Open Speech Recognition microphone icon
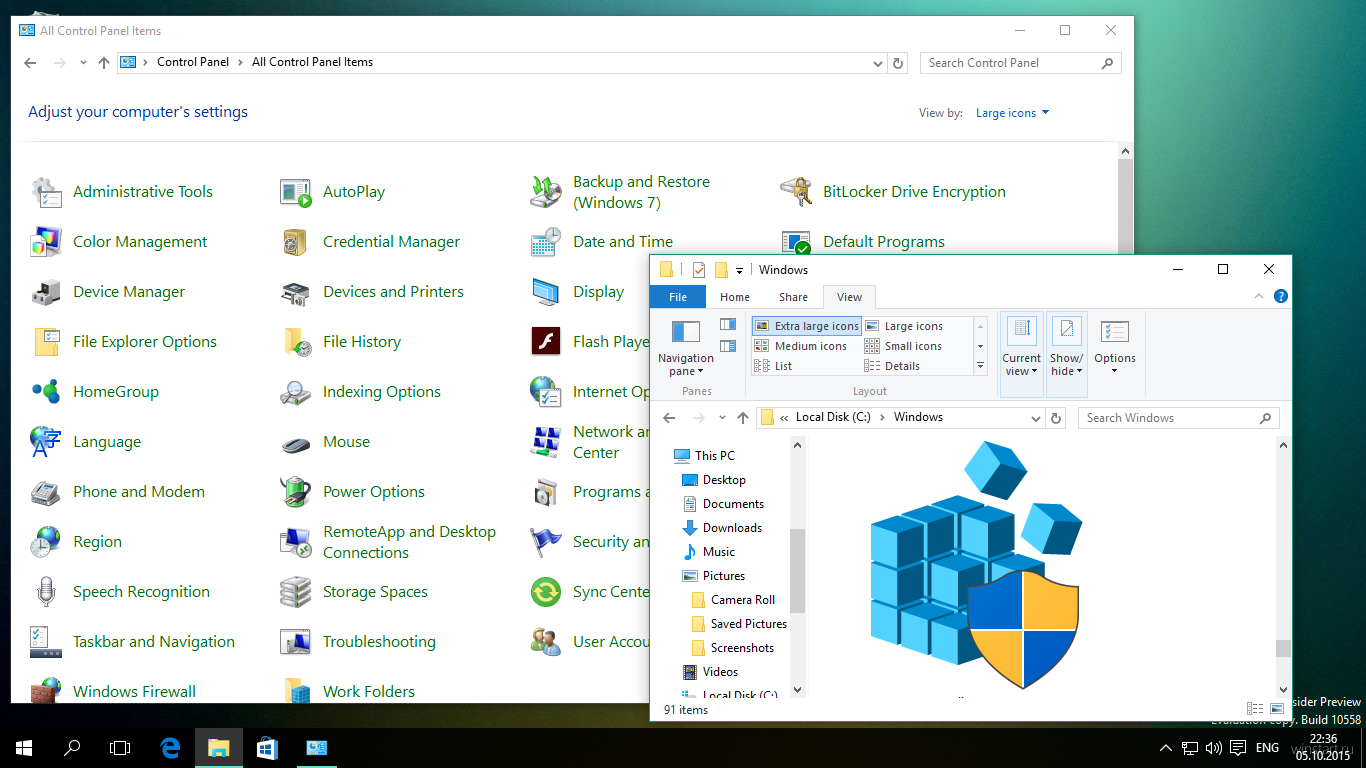 tap(46, 592)
